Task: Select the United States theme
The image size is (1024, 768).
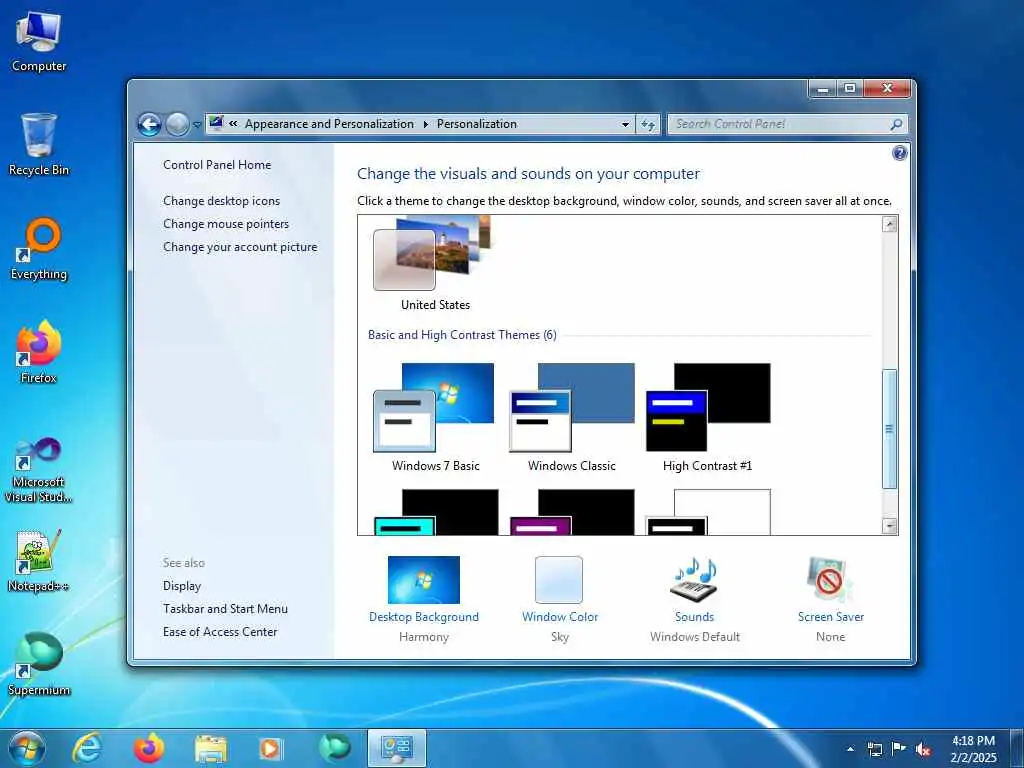Action: [x=434, y=264]
